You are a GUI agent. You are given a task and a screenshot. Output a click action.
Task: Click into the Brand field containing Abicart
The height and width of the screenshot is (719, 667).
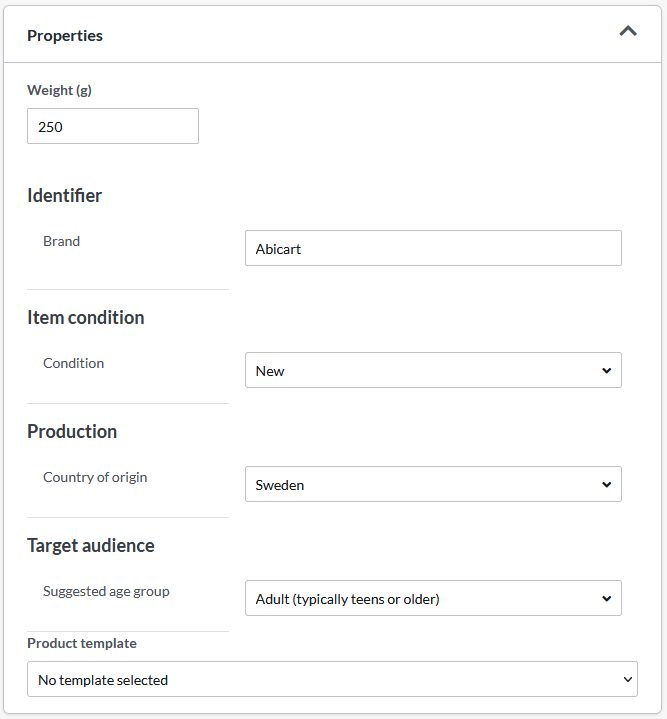(433, 248)
